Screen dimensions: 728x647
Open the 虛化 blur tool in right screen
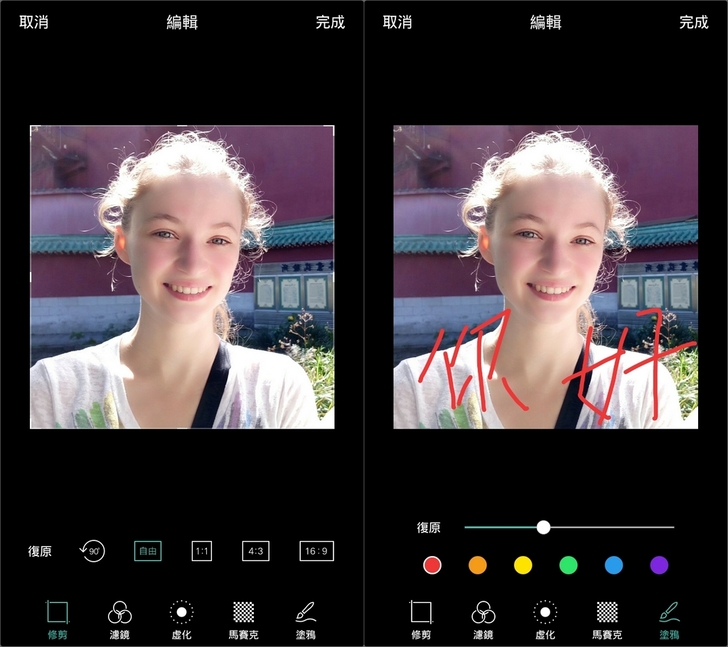coord(545,620)
